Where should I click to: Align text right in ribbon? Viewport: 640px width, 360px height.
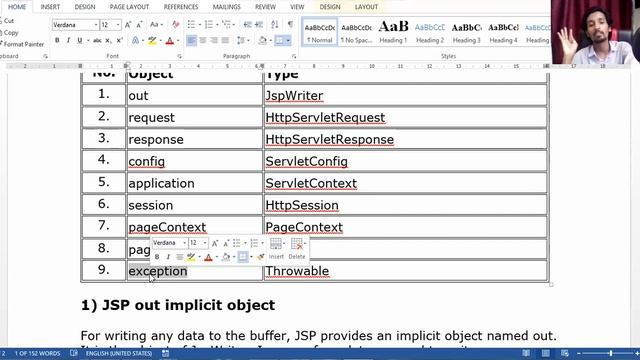click(x=214, y=40)
